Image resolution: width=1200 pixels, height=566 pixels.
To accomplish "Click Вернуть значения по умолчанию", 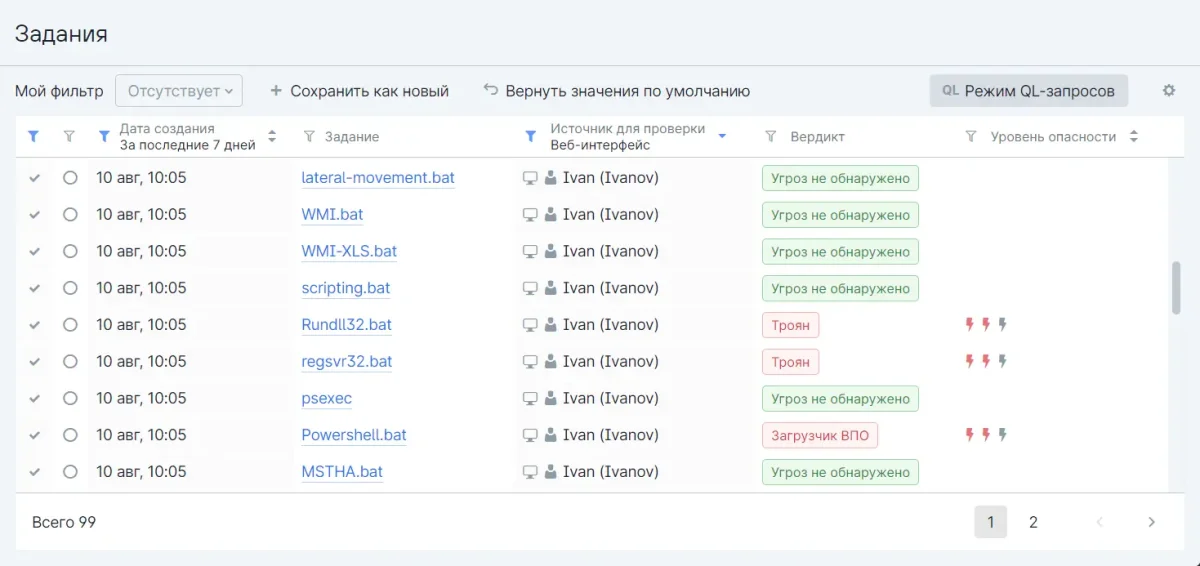I will click(616, 91).
